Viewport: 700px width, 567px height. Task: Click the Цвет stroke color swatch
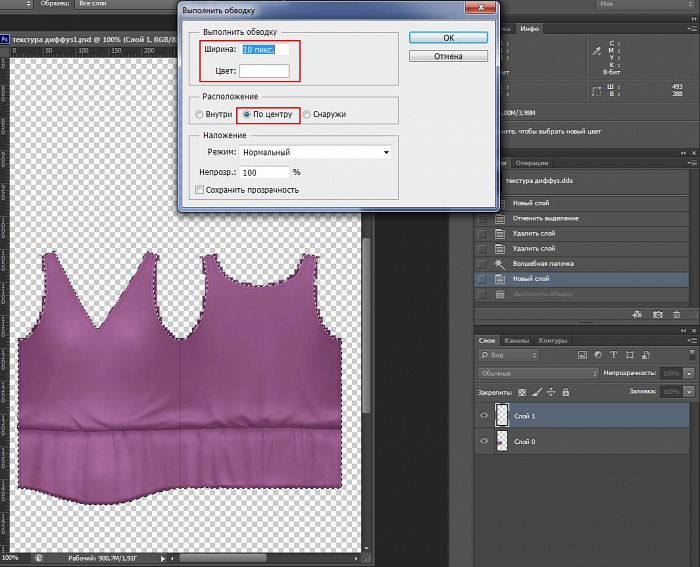[264, 71]
